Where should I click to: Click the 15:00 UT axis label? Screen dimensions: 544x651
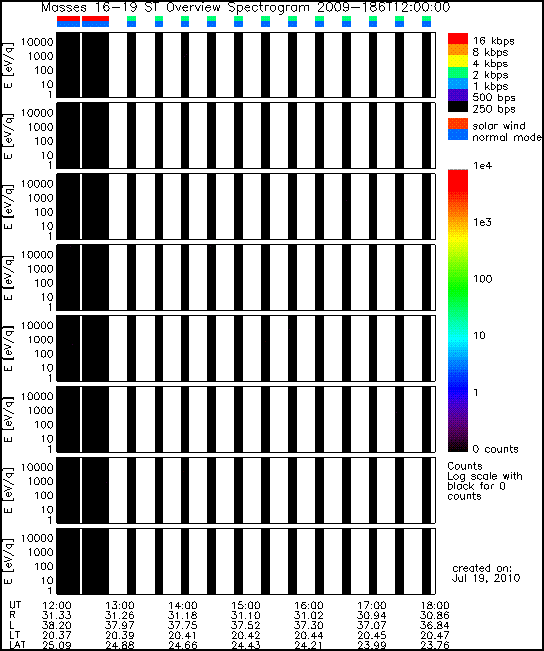[245, 606]
